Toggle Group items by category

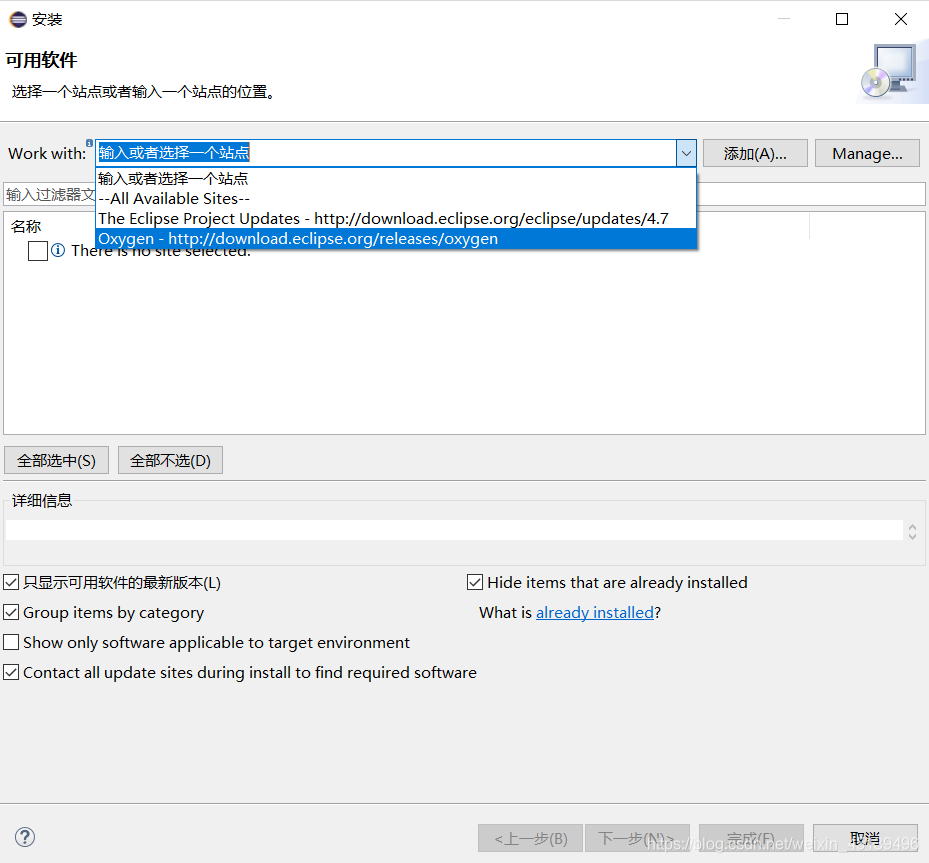[x=11, y=612]
